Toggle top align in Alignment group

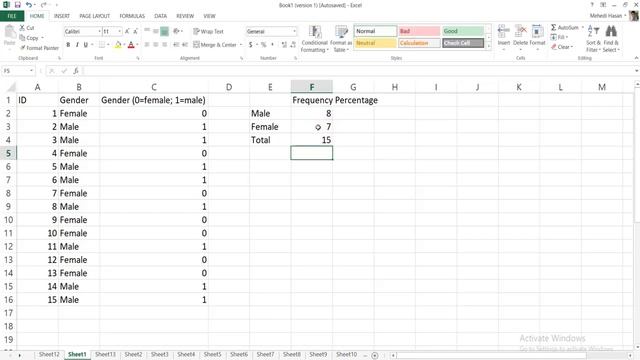pos(147,31)
